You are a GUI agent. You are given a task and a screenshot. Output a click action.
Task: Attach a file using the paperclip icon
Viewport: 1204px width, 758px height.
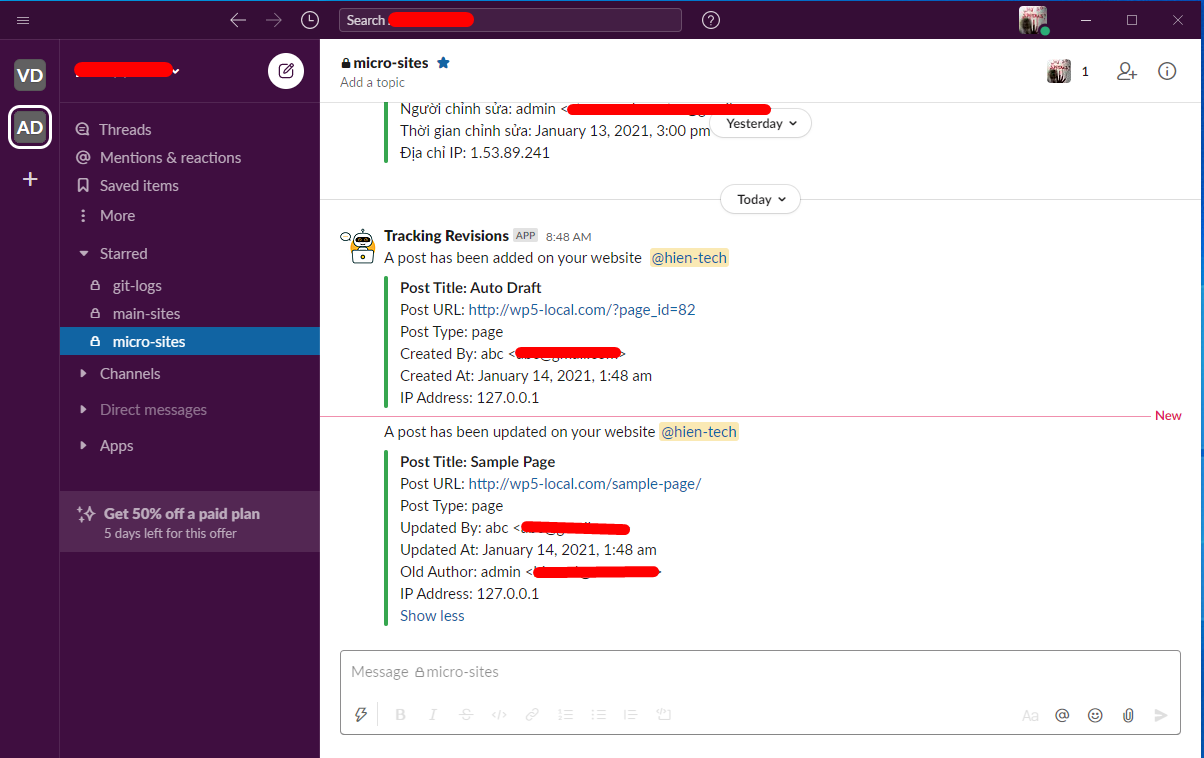point(1128,715)
